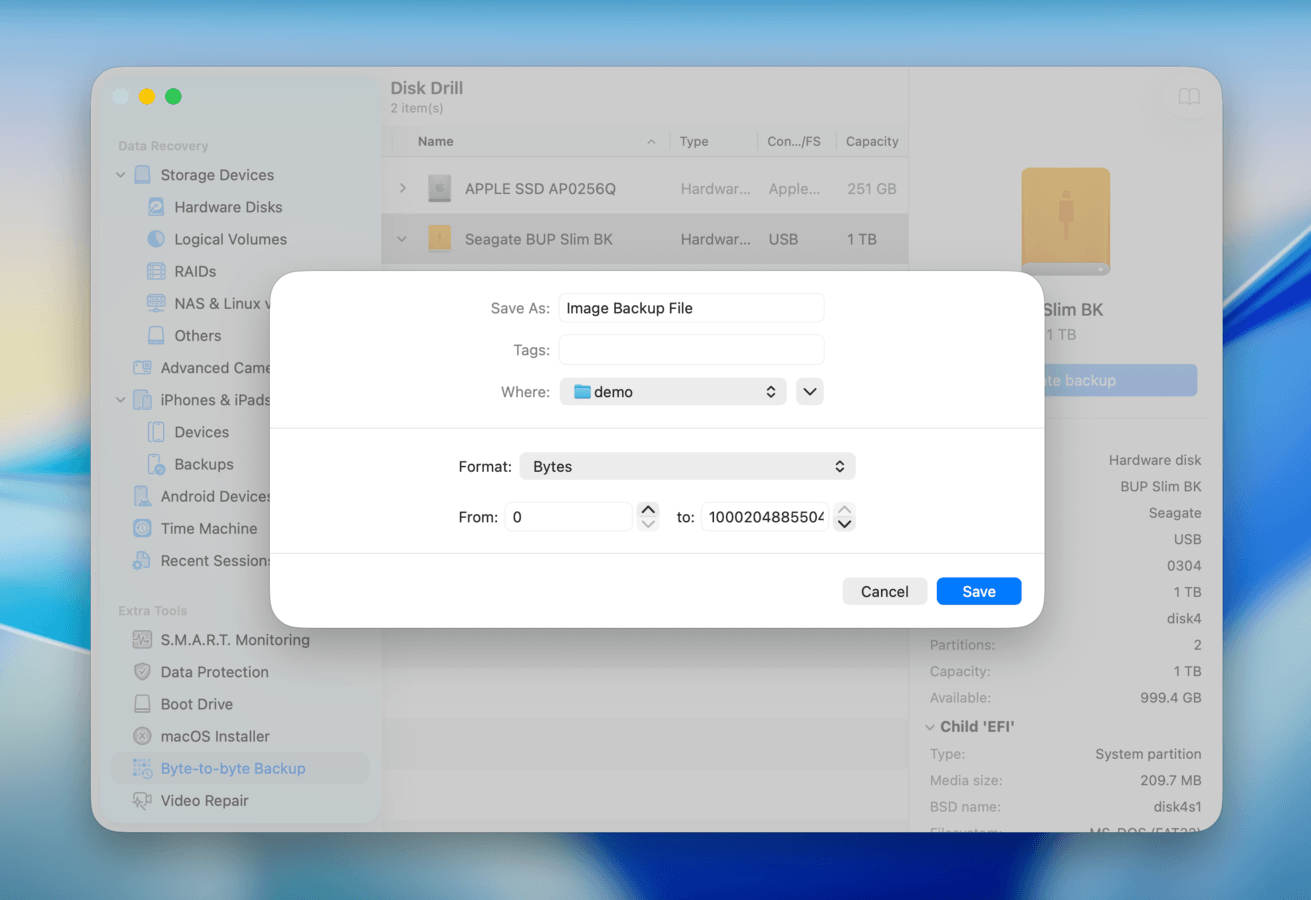Open the Where folder dropdown
Viewport: 1311px width, 900px height.
click(673, 392)
